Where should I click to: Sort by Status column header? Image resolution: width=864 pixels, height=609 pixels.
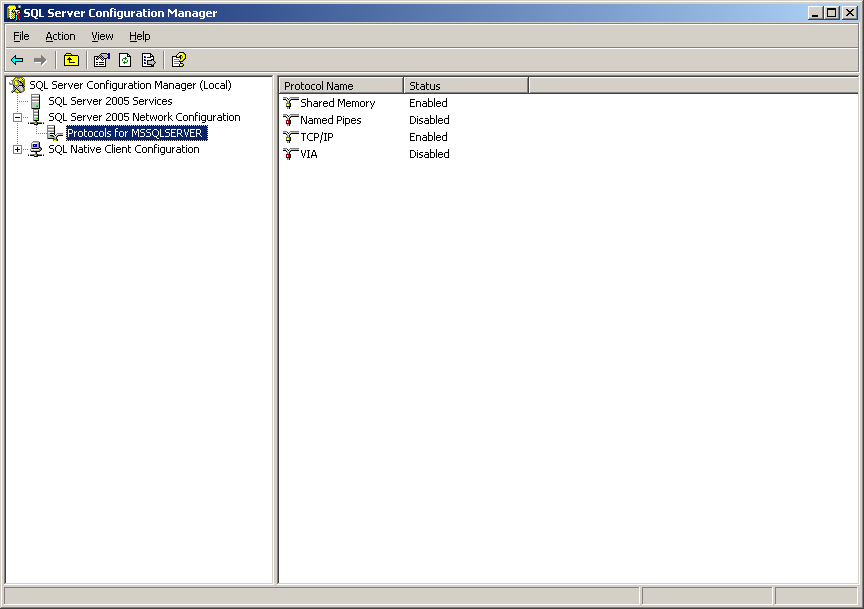pyautogui.click(x=466, y=86)
